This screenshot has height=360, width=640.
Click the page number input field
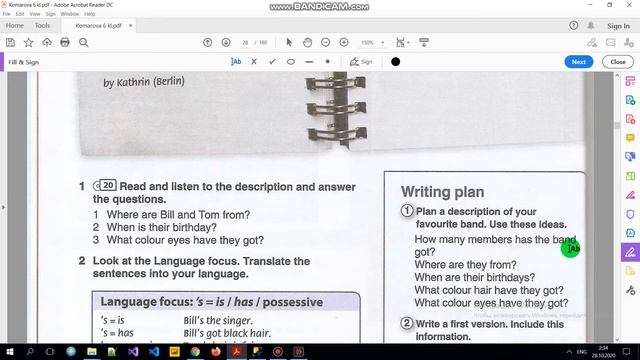click(245, 42)
